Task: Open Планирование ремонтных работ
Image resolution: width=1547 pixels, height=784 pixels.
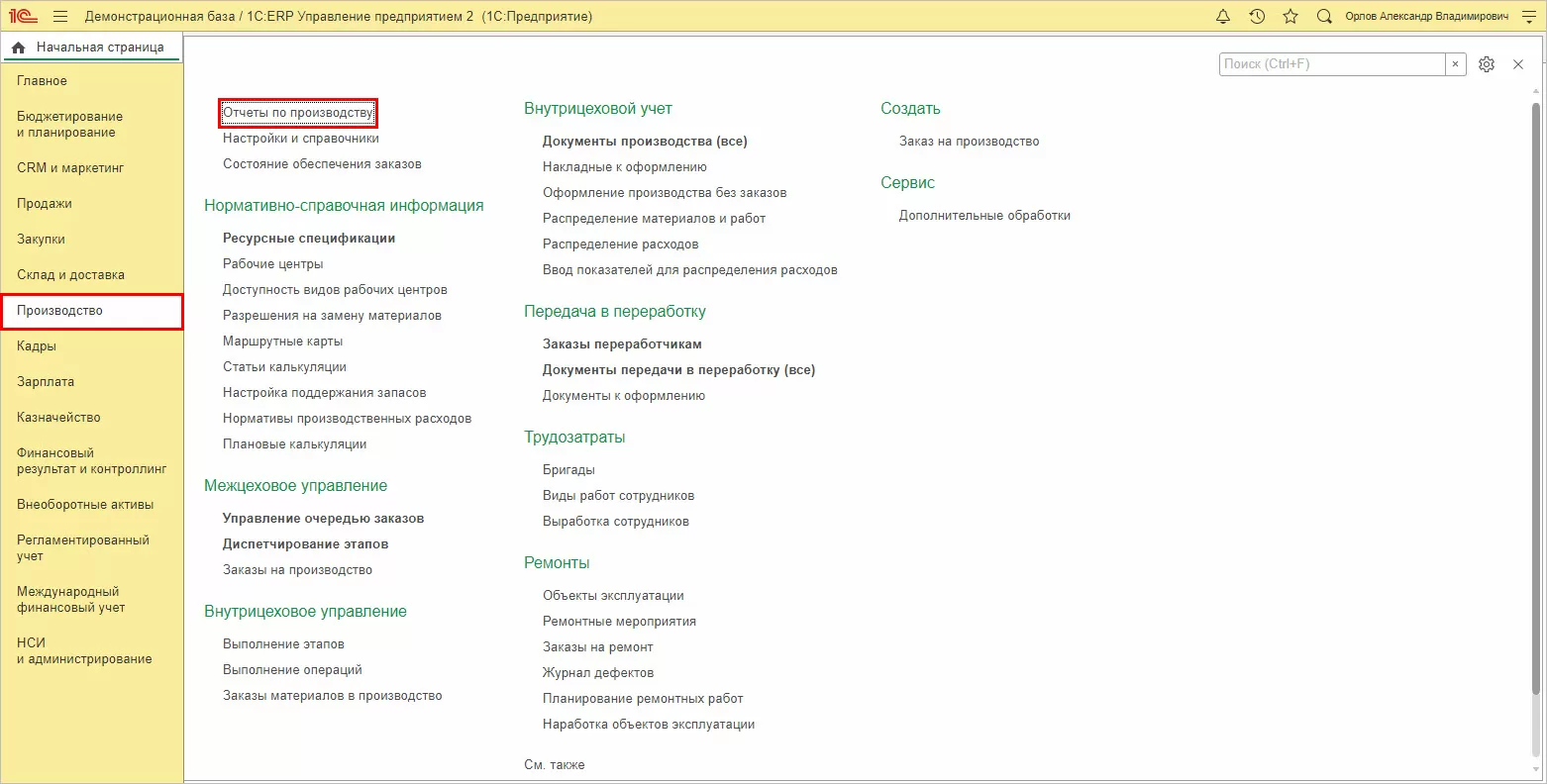Action: [x=643, y=699]
